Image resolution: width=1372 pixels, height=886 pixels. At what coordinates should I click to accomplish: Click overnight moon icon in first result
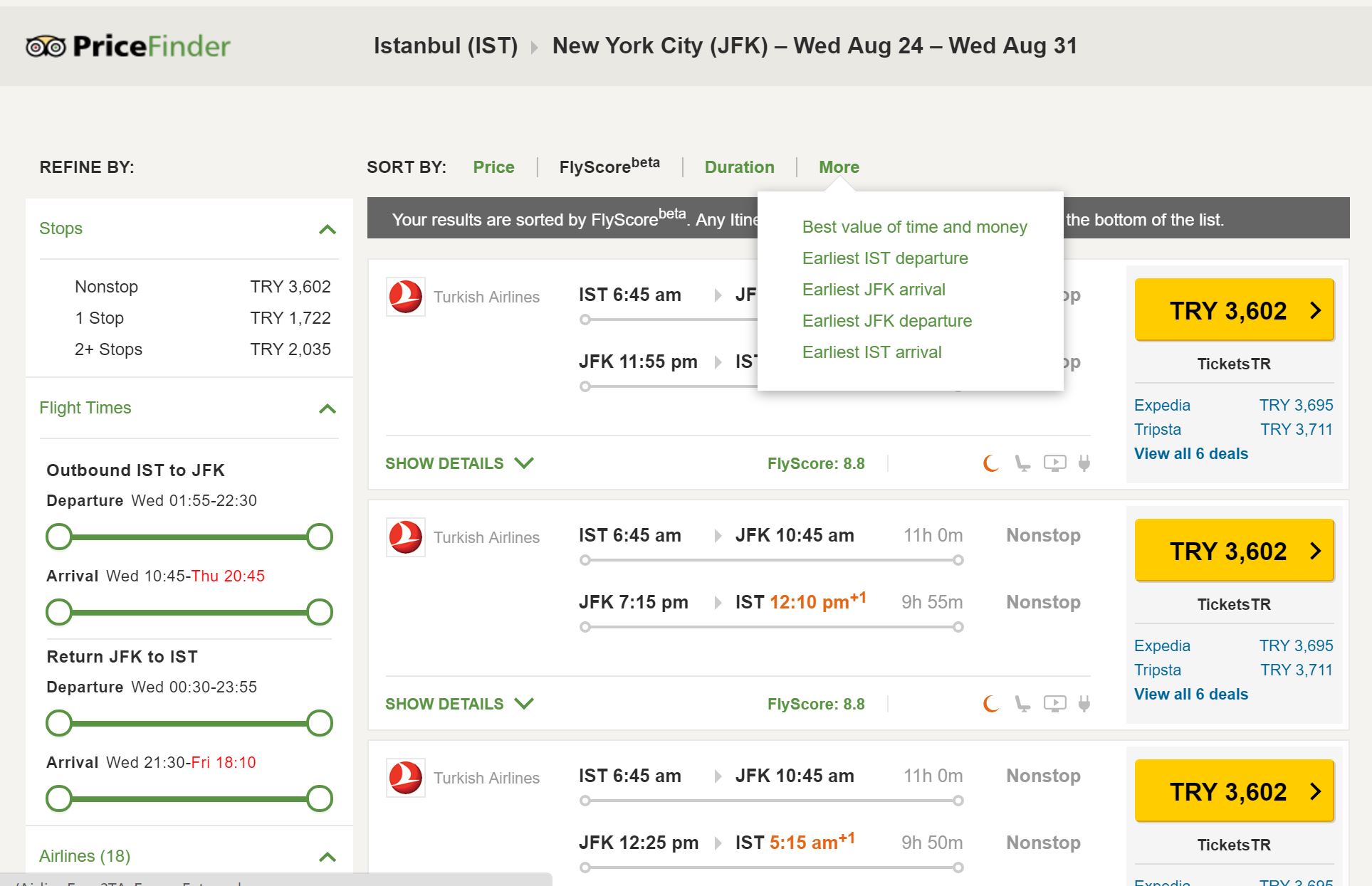(x=990, y=463)
